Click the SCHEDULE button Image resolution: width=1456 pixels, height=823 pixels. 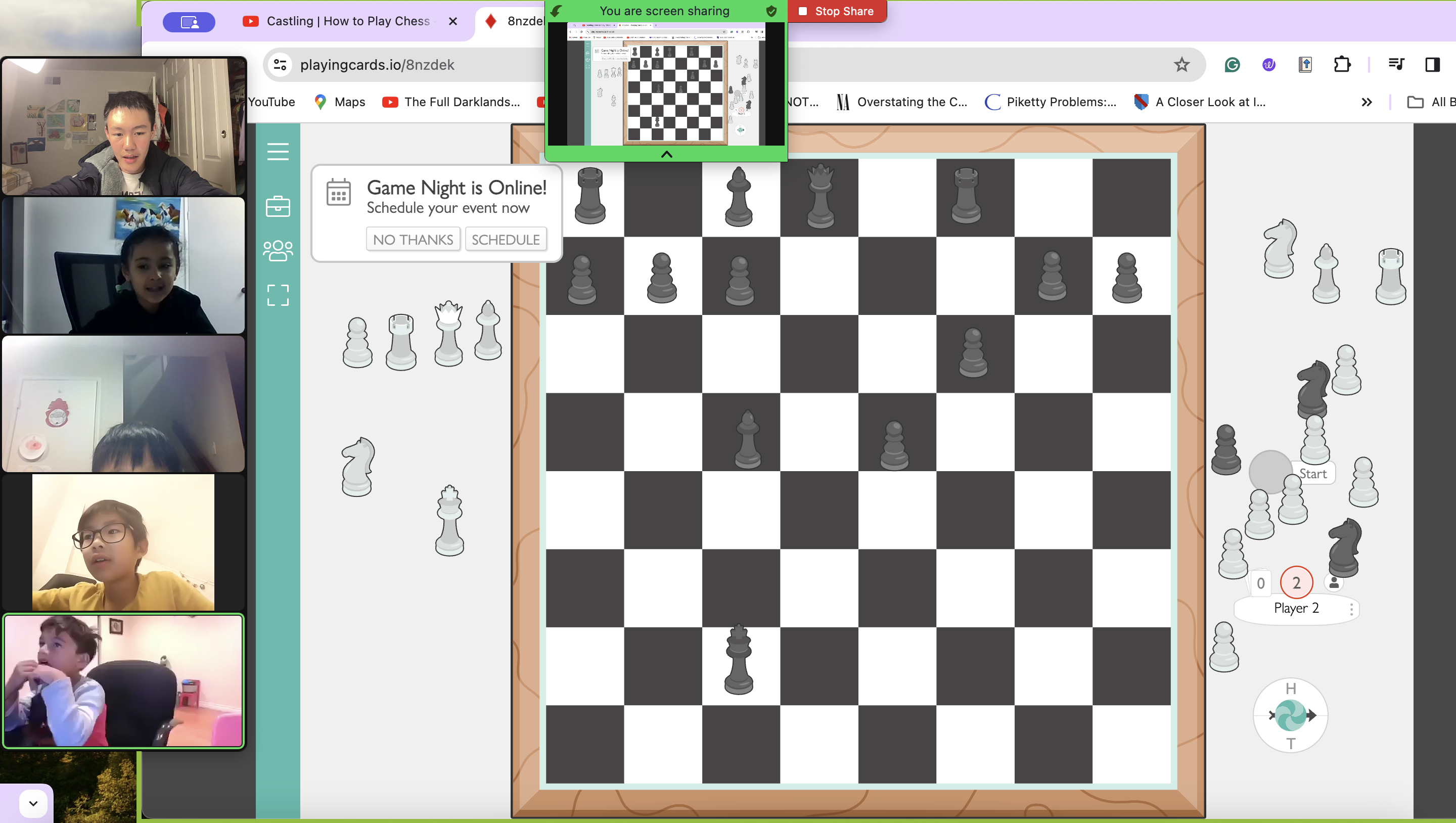506,239
